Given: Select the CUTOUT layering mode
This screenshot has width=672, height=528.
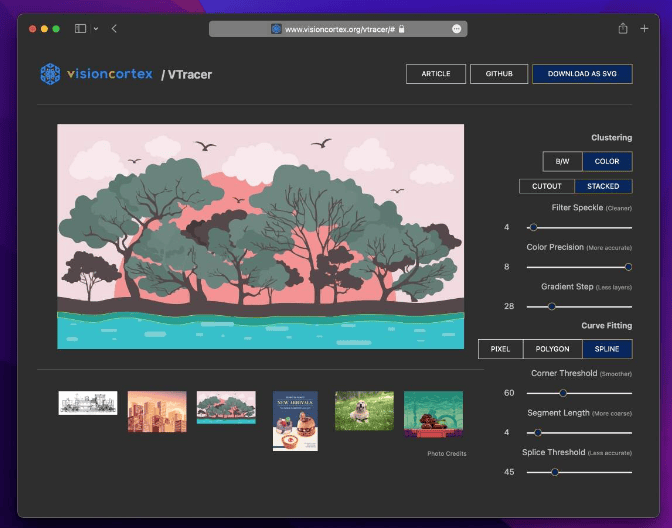Looking at the screenshot, I should (x=547, y=186).
